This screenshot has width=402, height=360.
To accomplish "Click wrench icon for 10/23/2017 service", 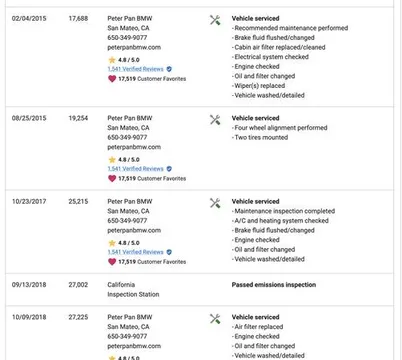I will tap(215, 203).
